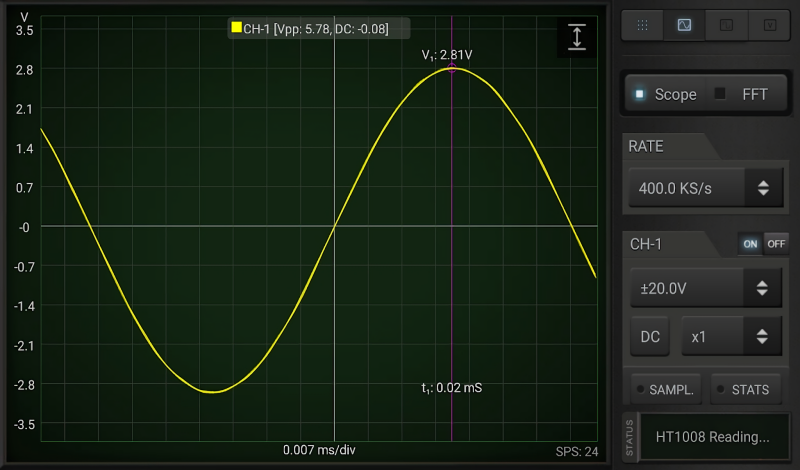Turn CH-1 ON
800x470 pixels.
pos(750,244)
